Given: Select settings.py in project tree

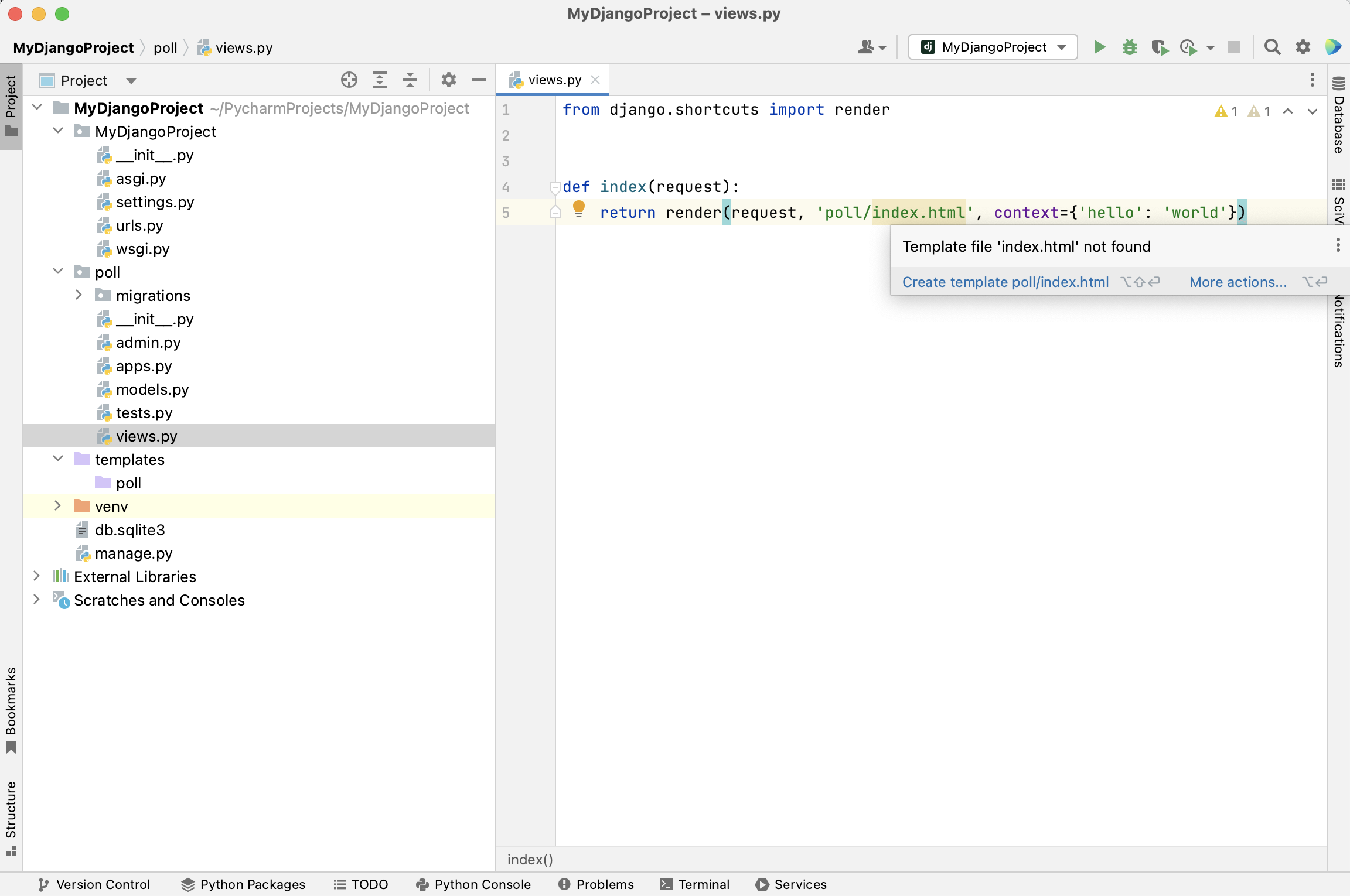Looking at the screenshot, I should (x=259, y=202).
